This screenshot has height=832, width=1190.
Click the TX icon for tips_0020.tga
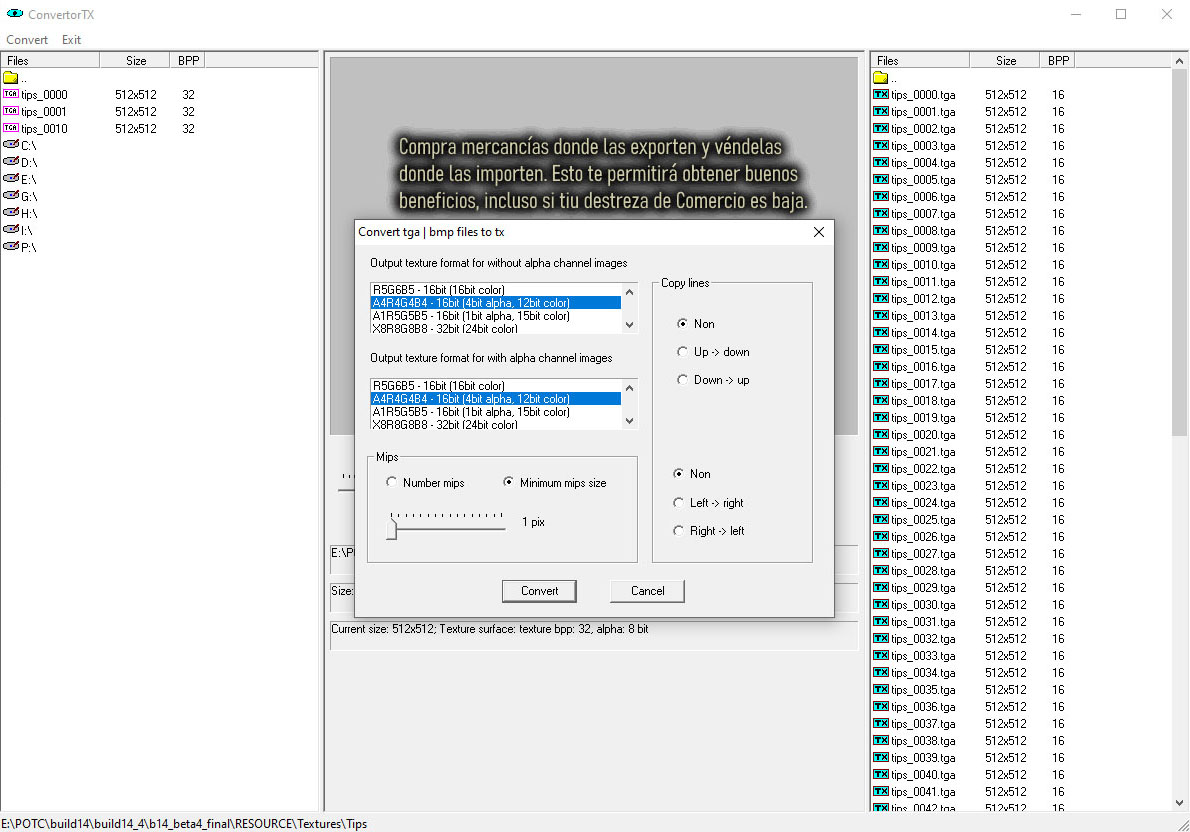[x=880, y=434]
